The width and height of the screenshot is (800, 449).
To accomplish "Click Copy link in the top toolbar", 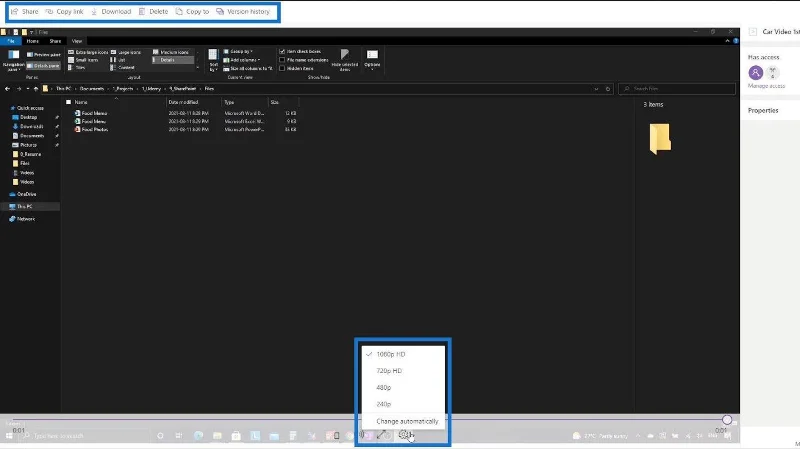I will click(64, 11).
